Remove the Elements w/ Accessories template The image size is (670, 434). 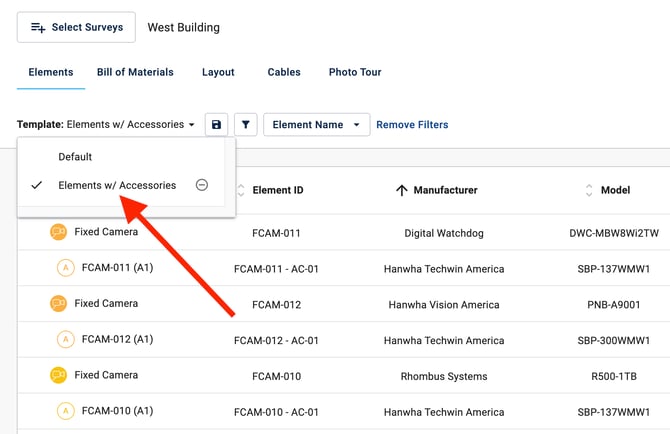[202, 185]
